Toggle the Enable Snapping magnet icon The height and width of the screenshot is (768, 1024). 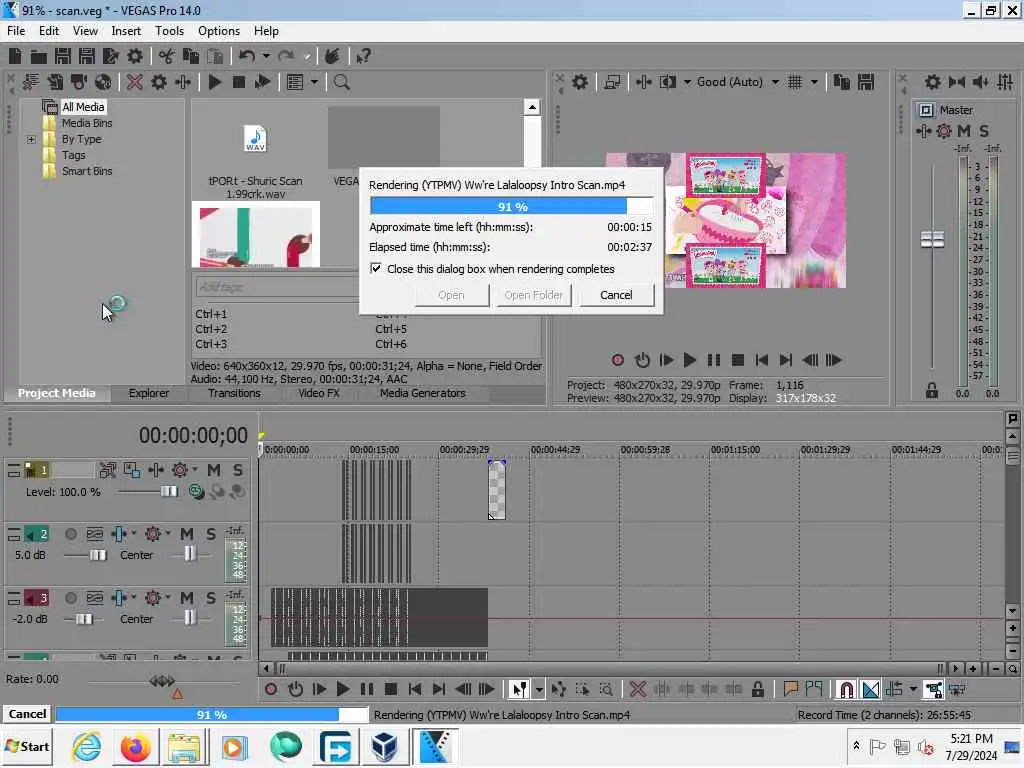point(846,689)
